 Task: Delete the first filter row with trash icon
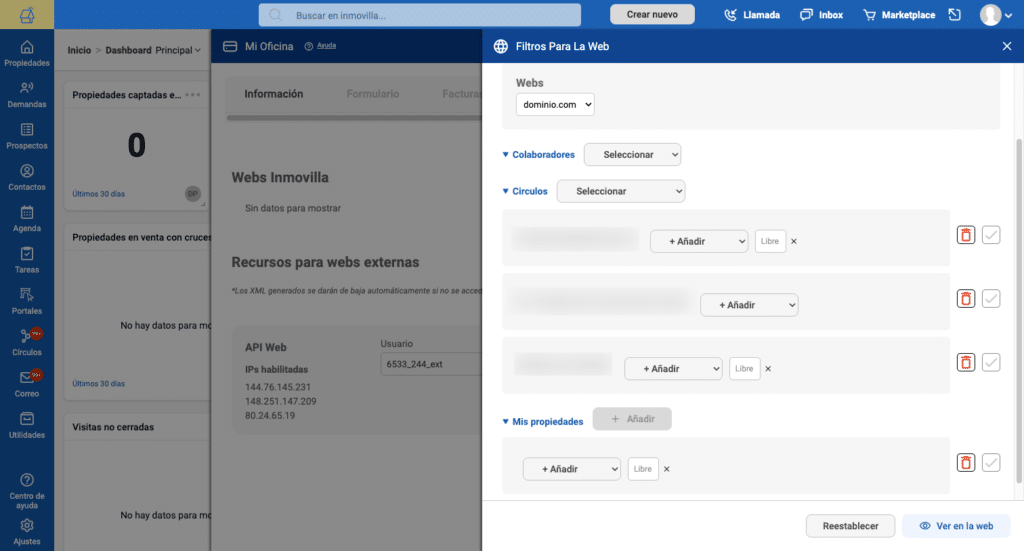coord(965,235)
